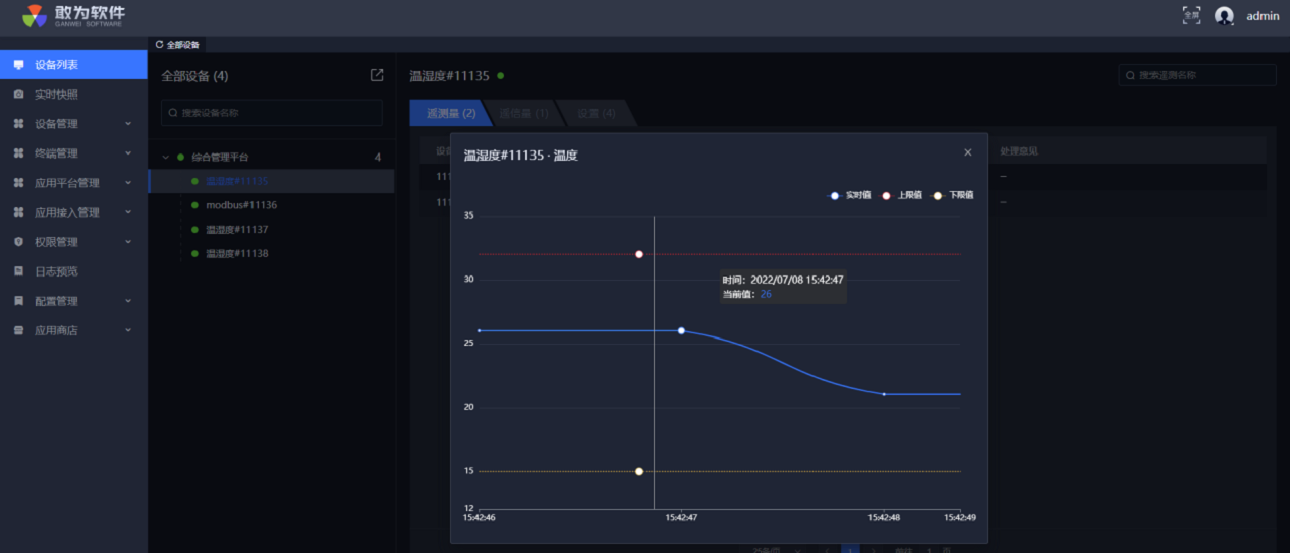Click the 实时快照 camera icon
Screen dimensions: 1290x553
coord(18,94)
